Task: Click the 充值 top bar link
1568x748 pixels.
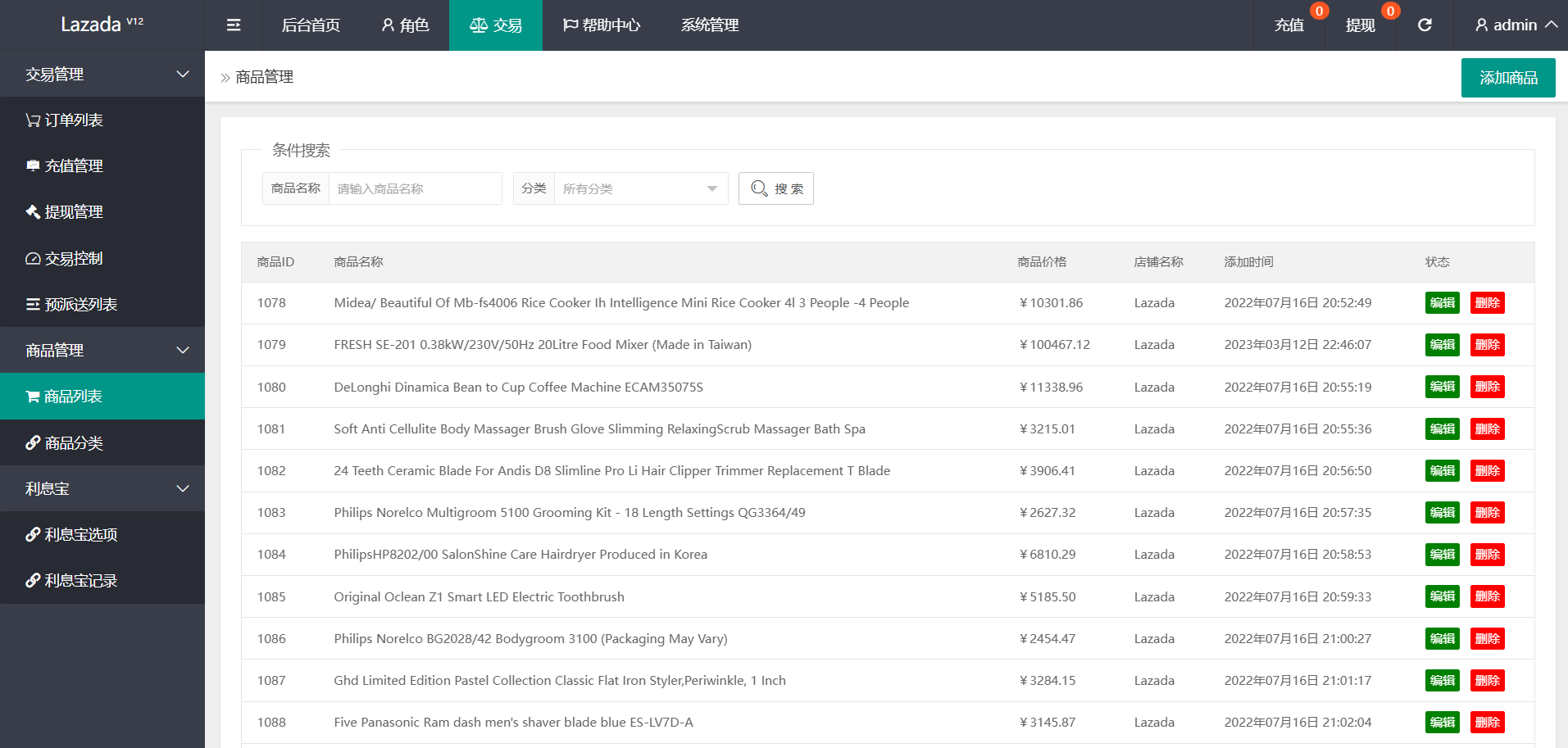Action: tap(1289, 25)
